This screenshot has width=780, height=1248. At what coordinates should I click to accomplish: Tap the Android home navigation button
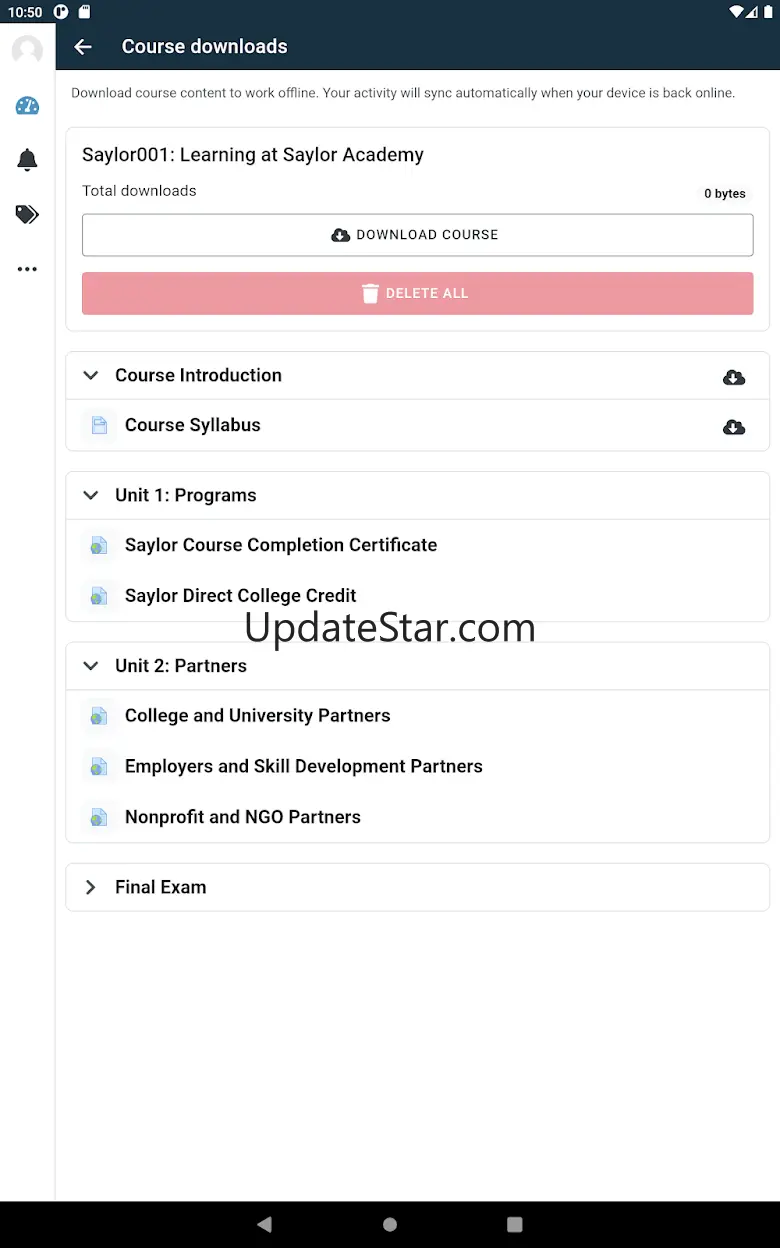390,1224
